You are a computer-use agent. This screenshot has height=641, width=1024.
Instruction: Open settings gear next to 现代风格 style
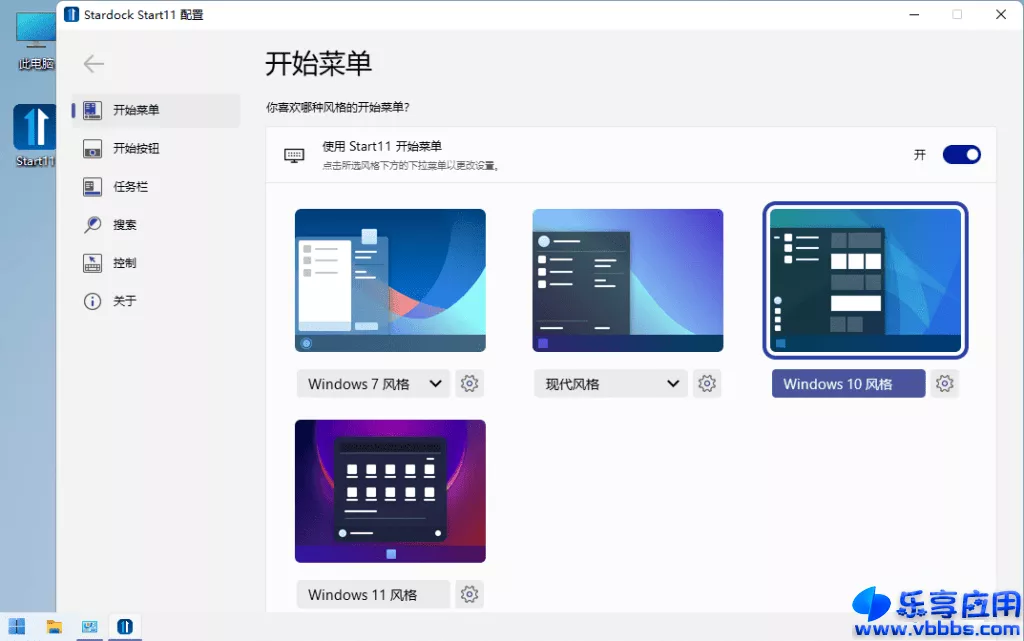point(707,383)
